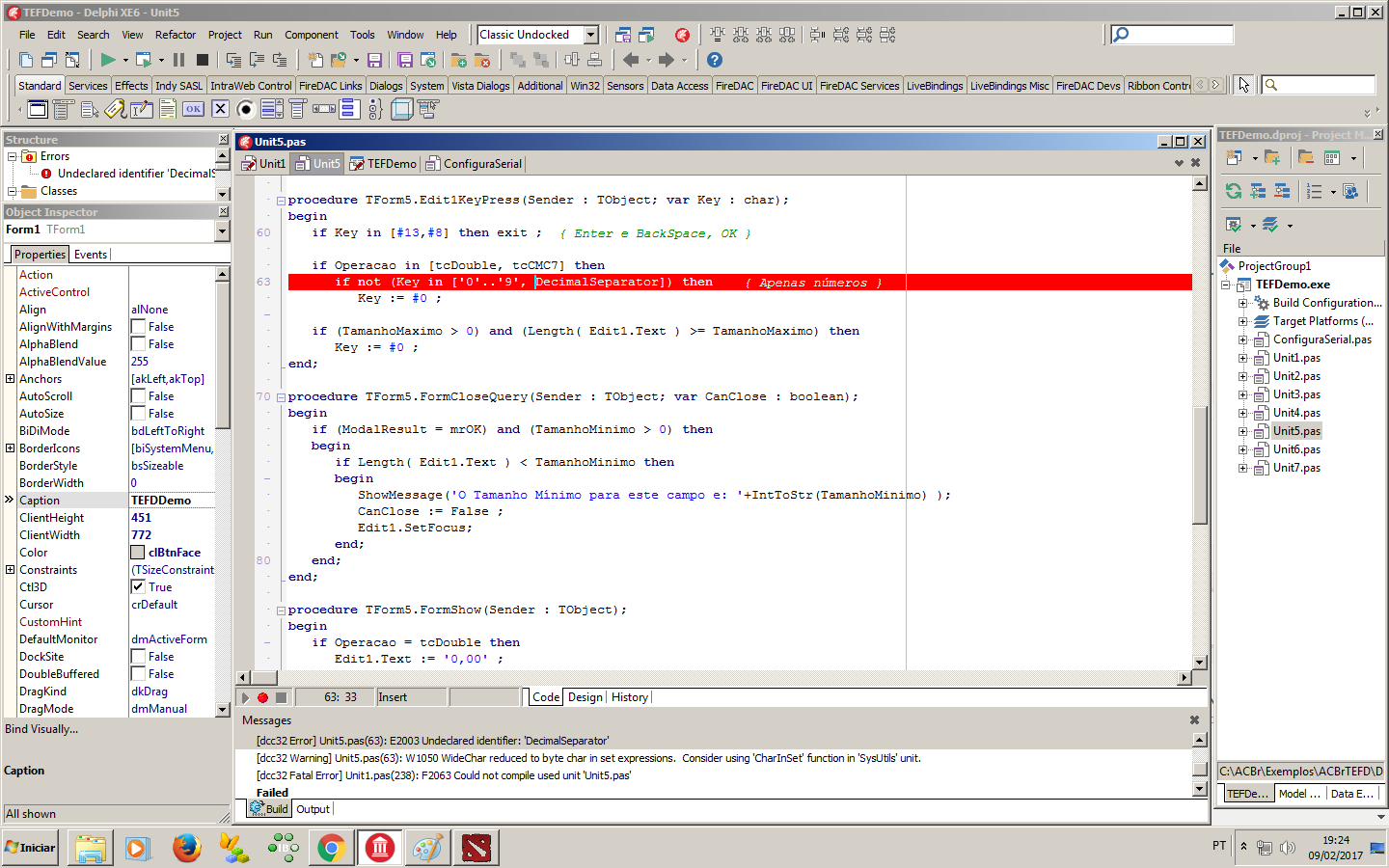The height and width of the screenshot is (868, 1389).
Task: Switch to the Design view tab
Action: (x=585, y=697)
